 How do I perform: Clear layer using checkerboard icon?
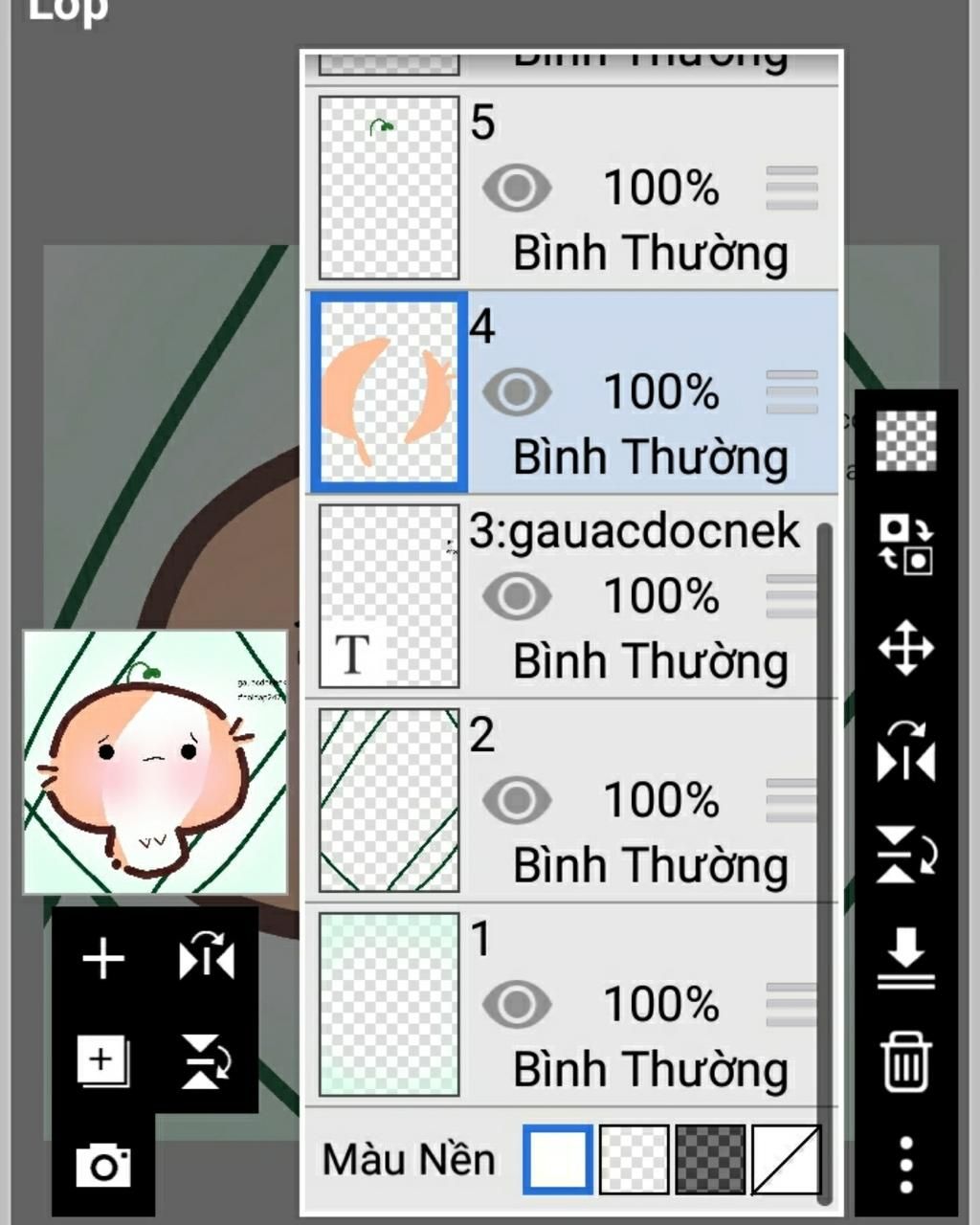click(905, 440)
